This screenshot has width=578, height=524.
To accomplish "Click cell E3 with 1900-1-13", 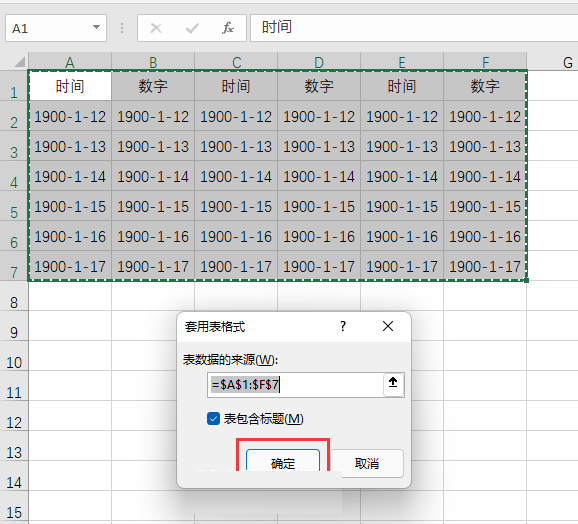I will 402,146.
